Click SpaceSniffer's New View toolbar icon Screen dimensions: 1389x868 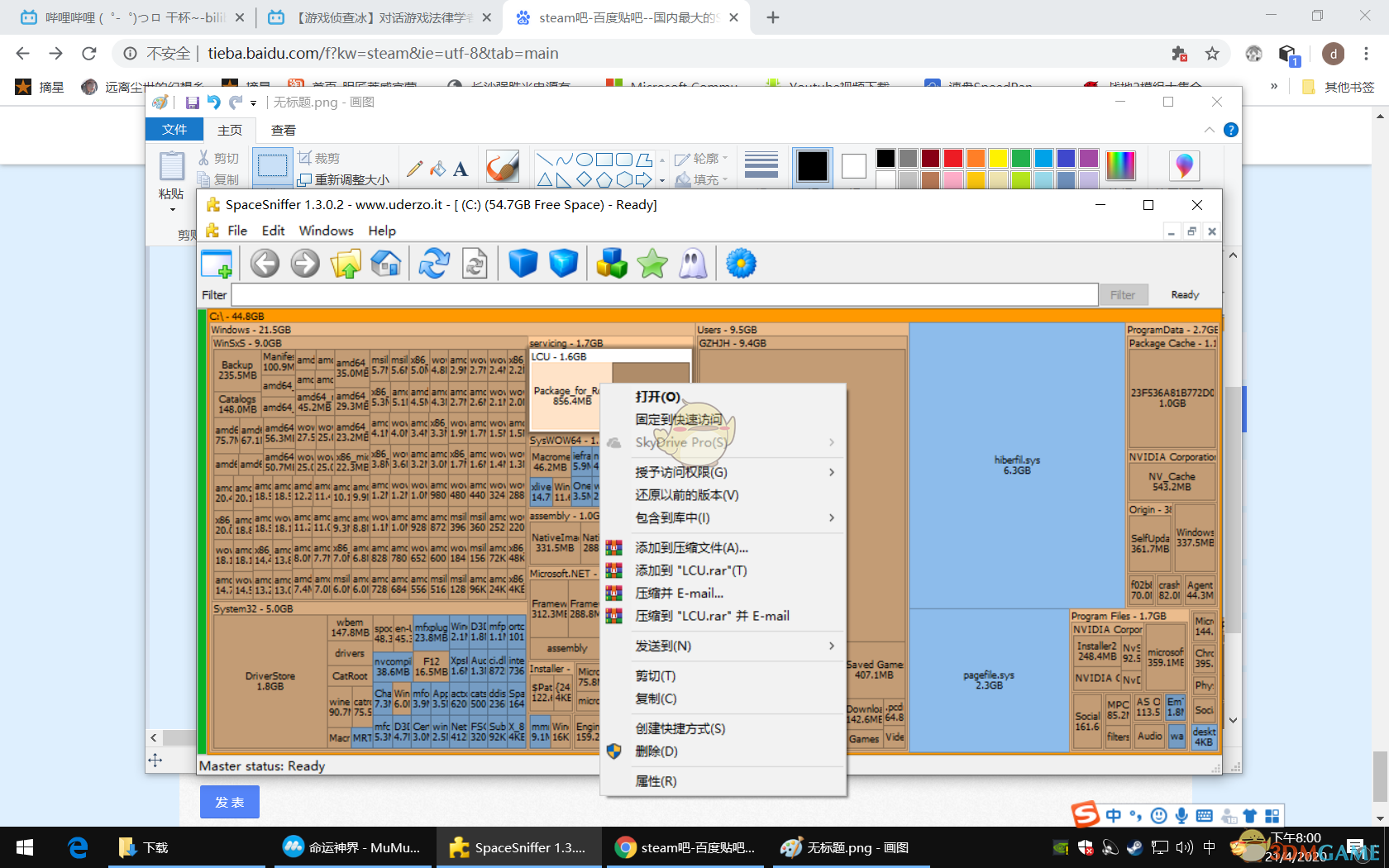point(217,264)
